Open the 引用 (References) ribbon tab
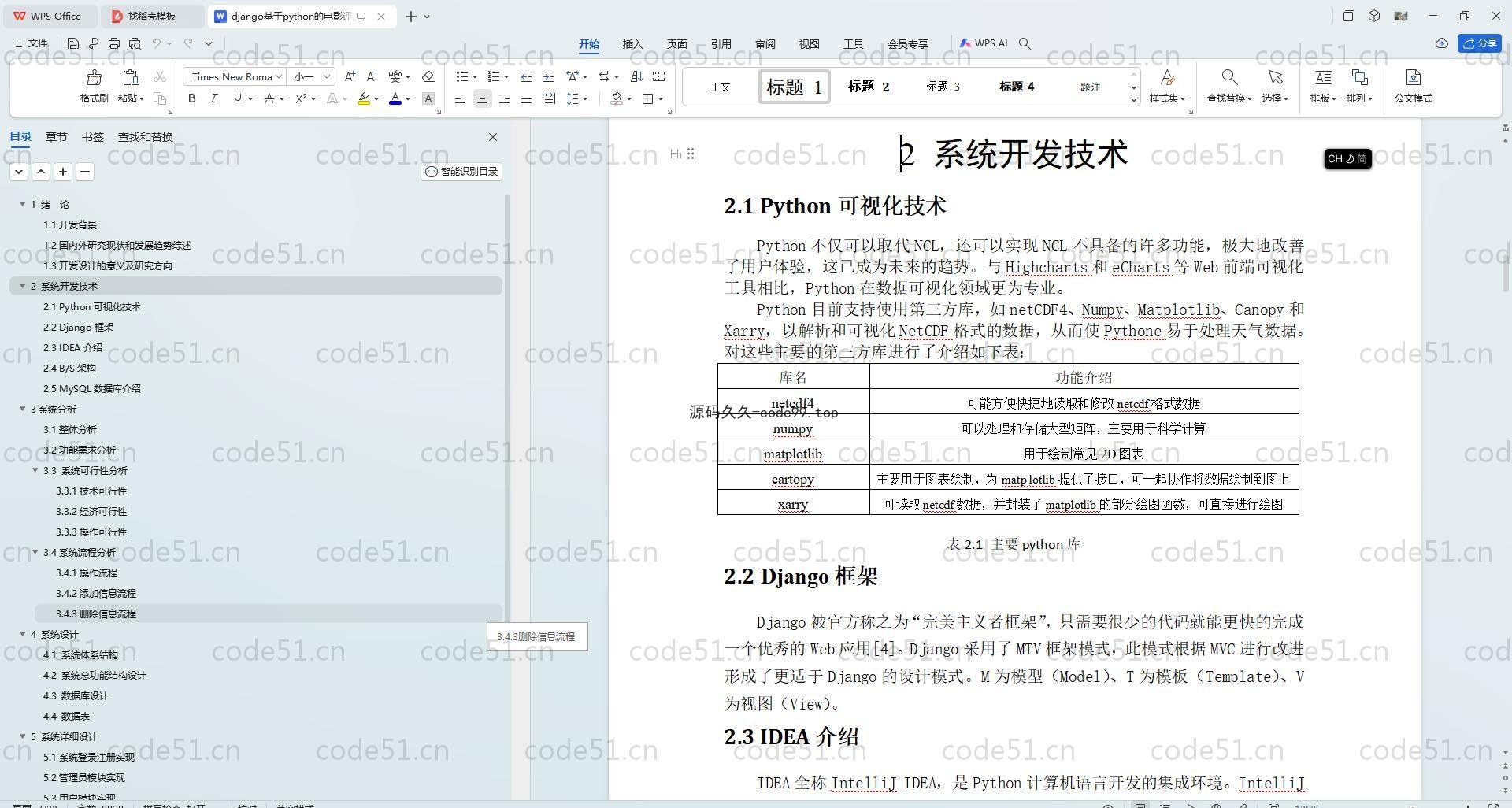Screen dimensions: 1512x808 coord(721,44)
